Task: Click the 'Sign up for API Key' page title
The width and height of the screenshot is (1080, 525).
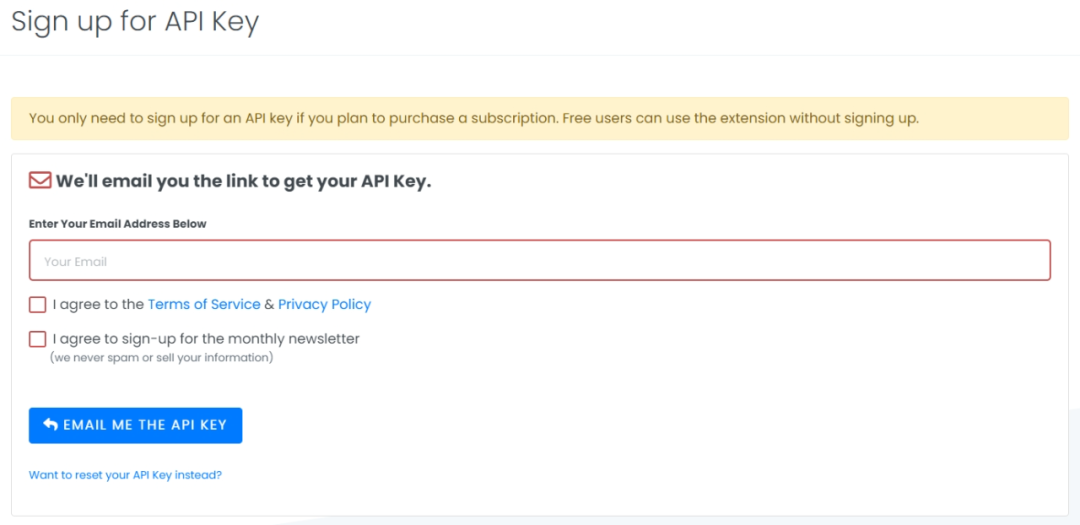Action: pyautogui.click(x=135, y=22)
